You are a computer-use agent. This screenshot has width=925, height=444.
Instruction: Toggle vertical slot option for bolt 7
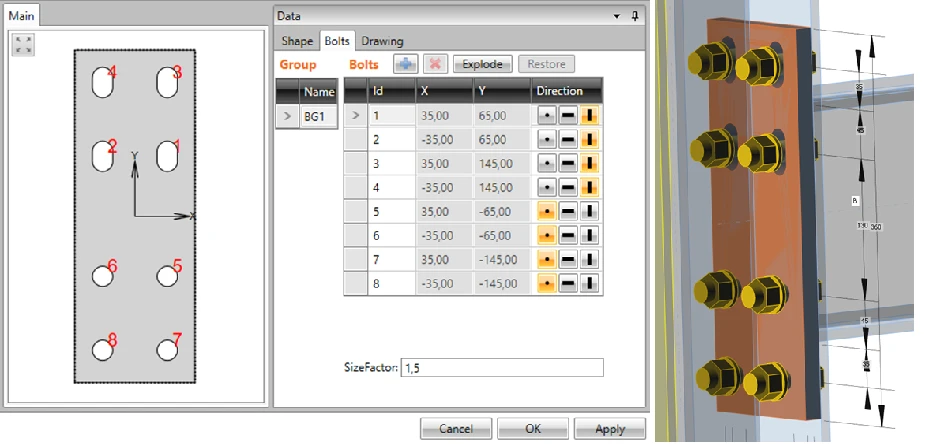click(589, 259)
